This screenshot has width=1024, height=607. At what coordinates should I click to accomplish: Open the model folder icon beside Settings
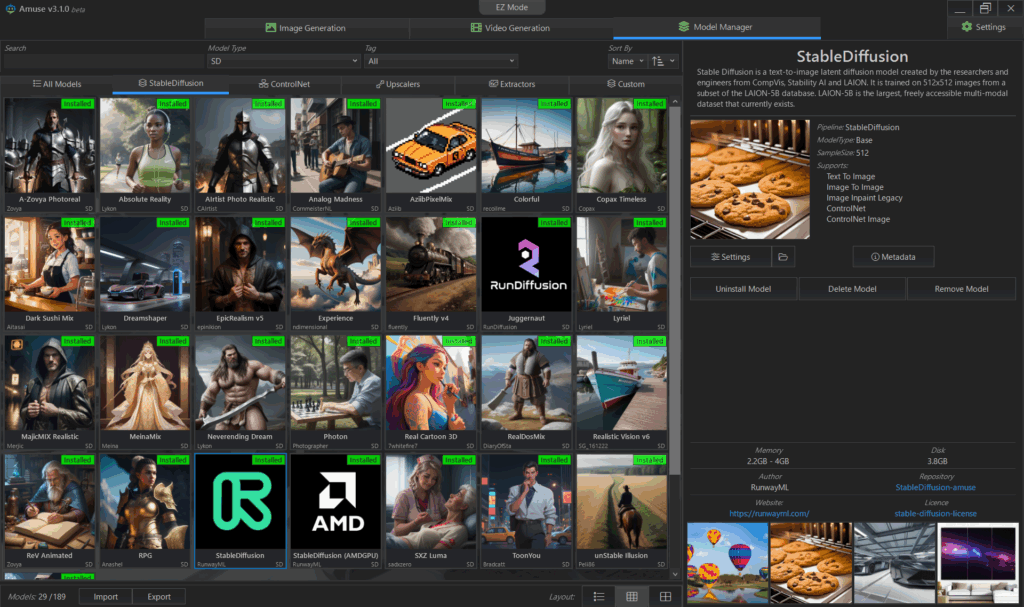click(x=782, y=257)
